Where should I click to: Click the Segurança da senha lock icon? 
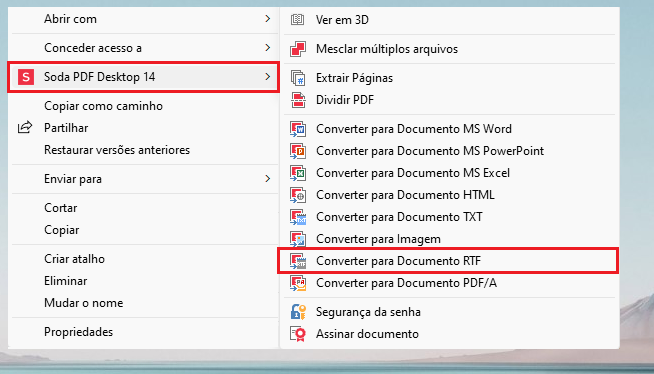[298, 312]
